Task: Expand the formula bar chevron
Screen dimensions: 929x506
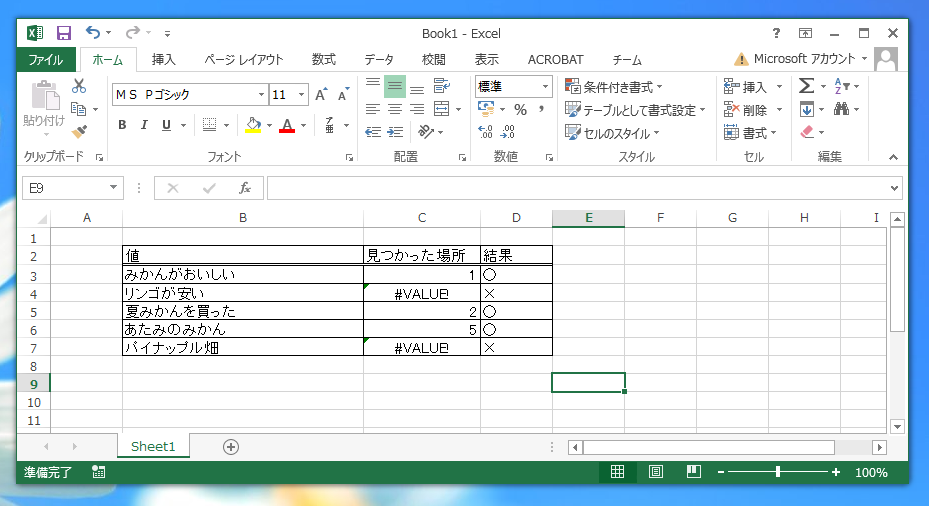Action: pyautogui.click(x=894, y=188)
